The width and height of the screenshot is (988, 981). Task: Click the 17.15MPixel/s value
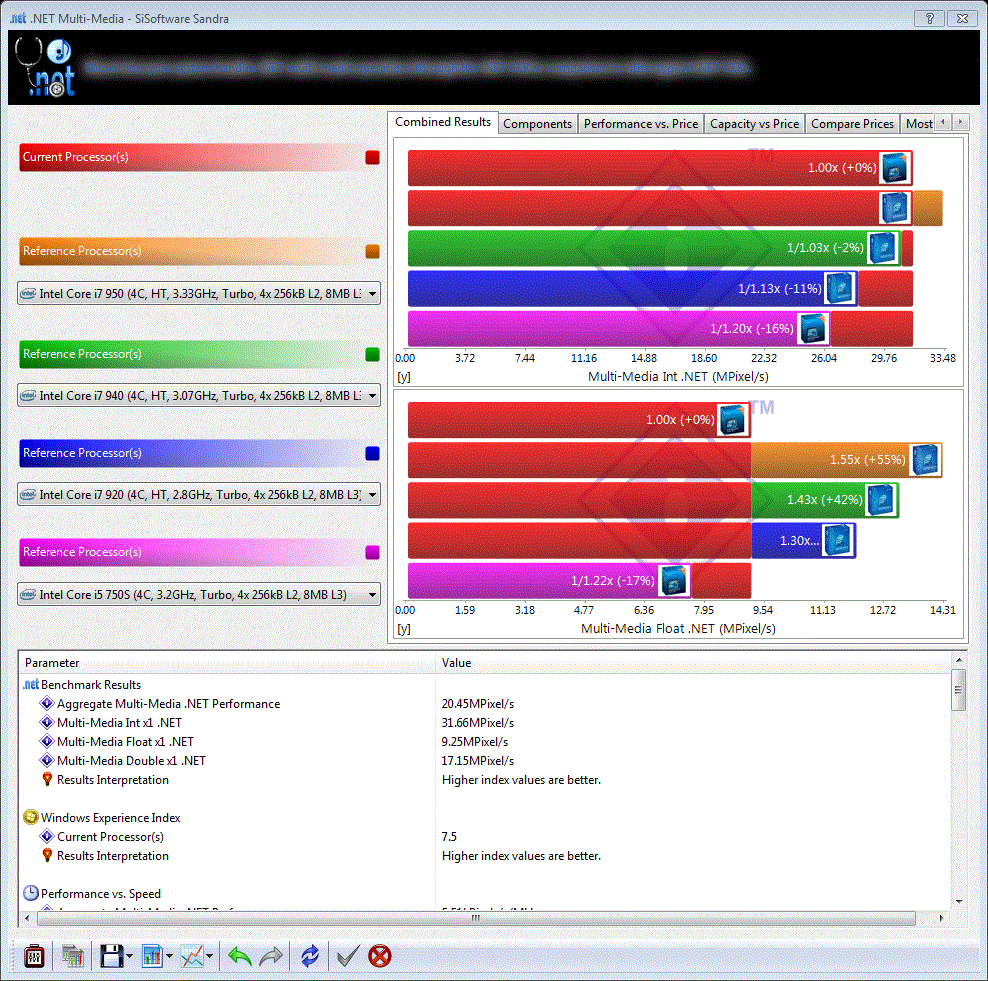[x=478, y=760]
